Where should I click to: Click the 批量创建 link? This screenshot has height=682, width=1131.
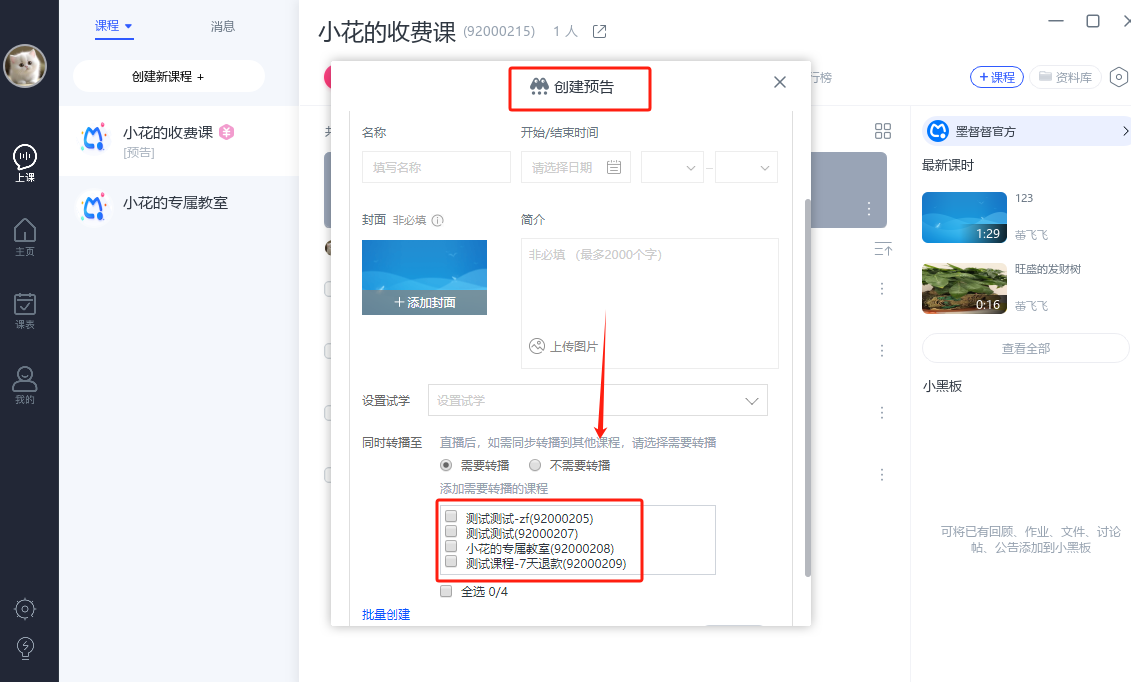point(386,614)
